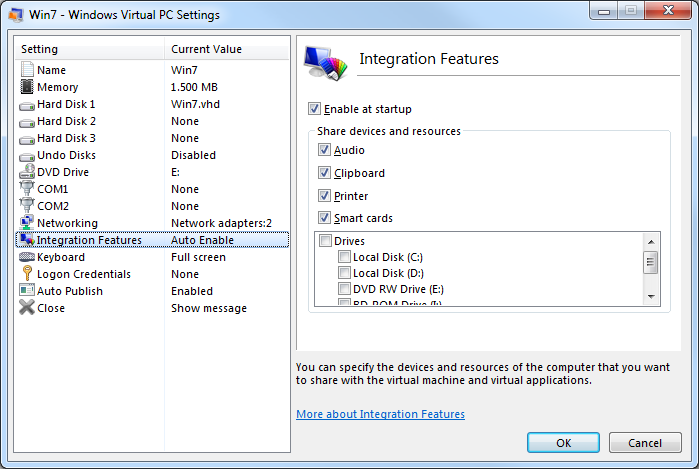Close the settings window
This screenshot has width=699, height=469.
(668, 11)
